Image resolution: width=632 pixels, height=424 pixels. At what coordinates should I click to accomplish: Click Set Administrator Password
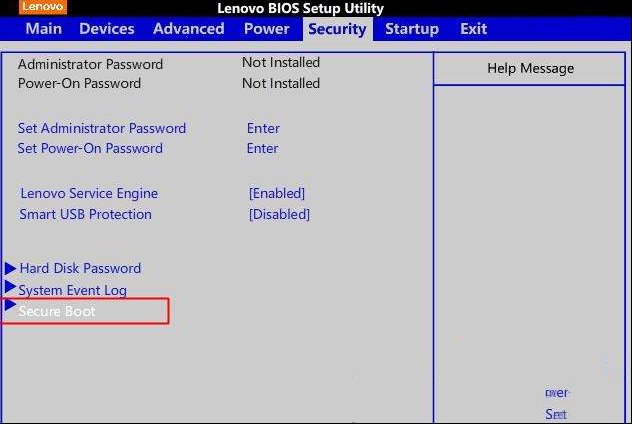(102, 128)
